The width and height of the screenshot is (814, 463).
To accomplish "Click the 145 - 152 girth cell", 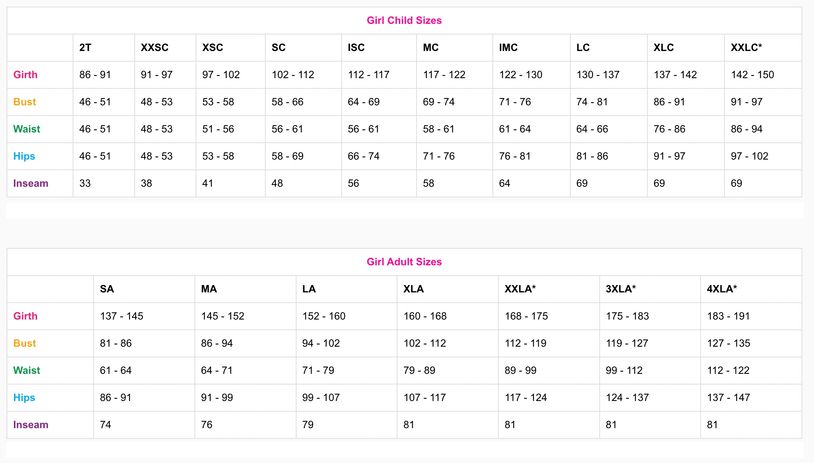I will 223,316.
